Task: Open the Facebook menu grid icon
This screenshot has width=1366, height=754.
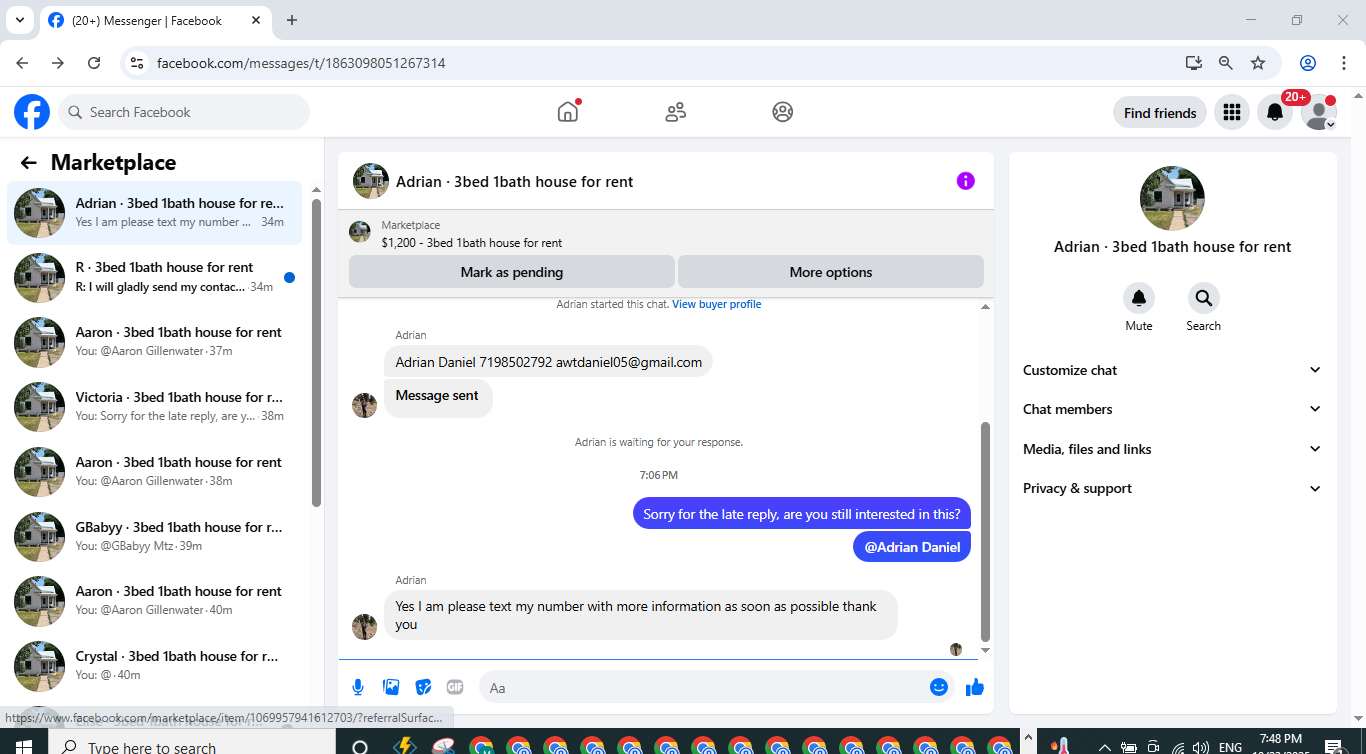Action: [x=1232, y=113]
